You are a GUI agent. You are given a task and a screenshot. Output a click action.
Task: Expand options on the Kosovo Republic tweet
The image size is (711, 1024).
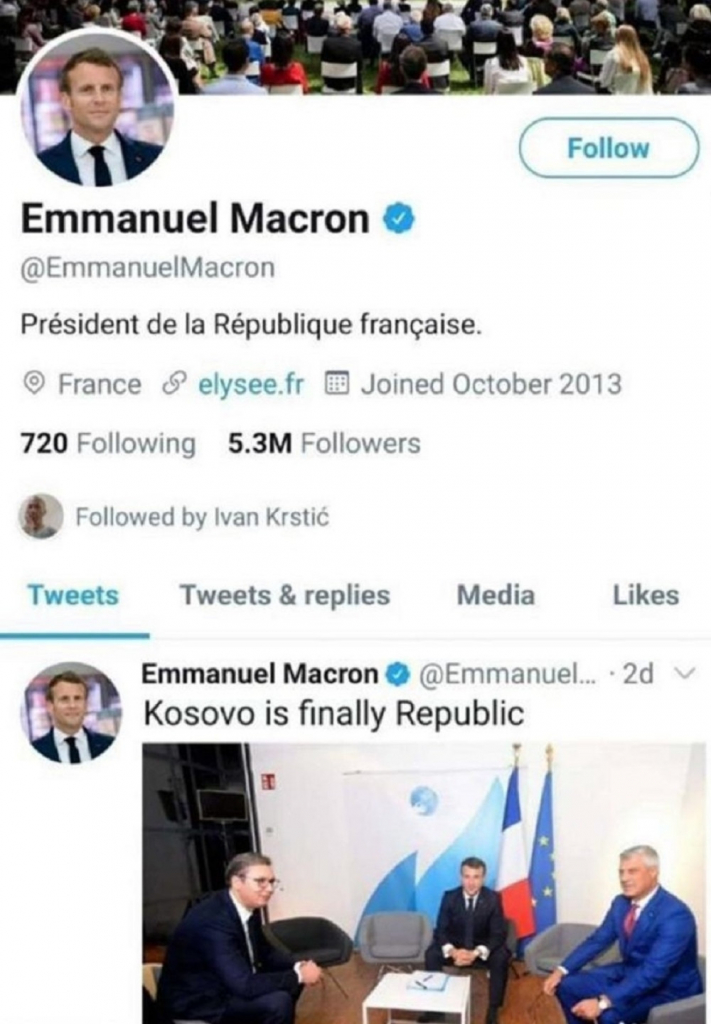[682, 675]
